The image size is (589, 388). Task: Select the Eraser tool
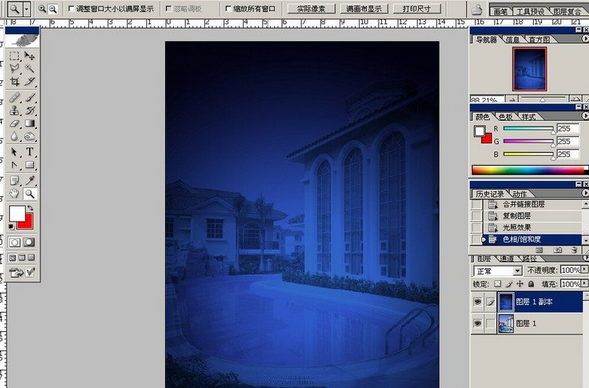pos(15,124)
